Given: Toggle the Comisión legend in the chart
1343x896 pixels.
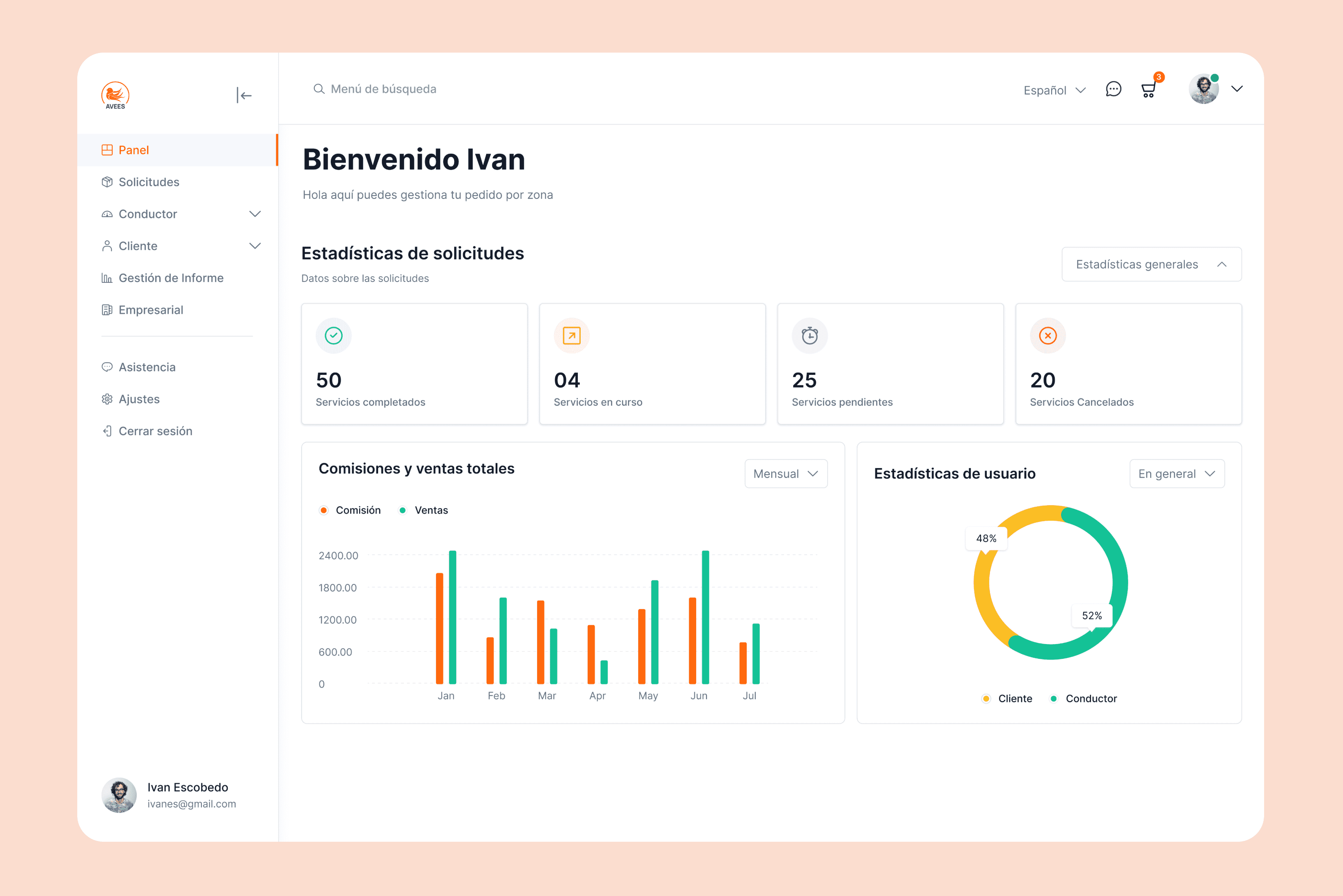Looking at the screenshot, I should (x=351, y=510).
